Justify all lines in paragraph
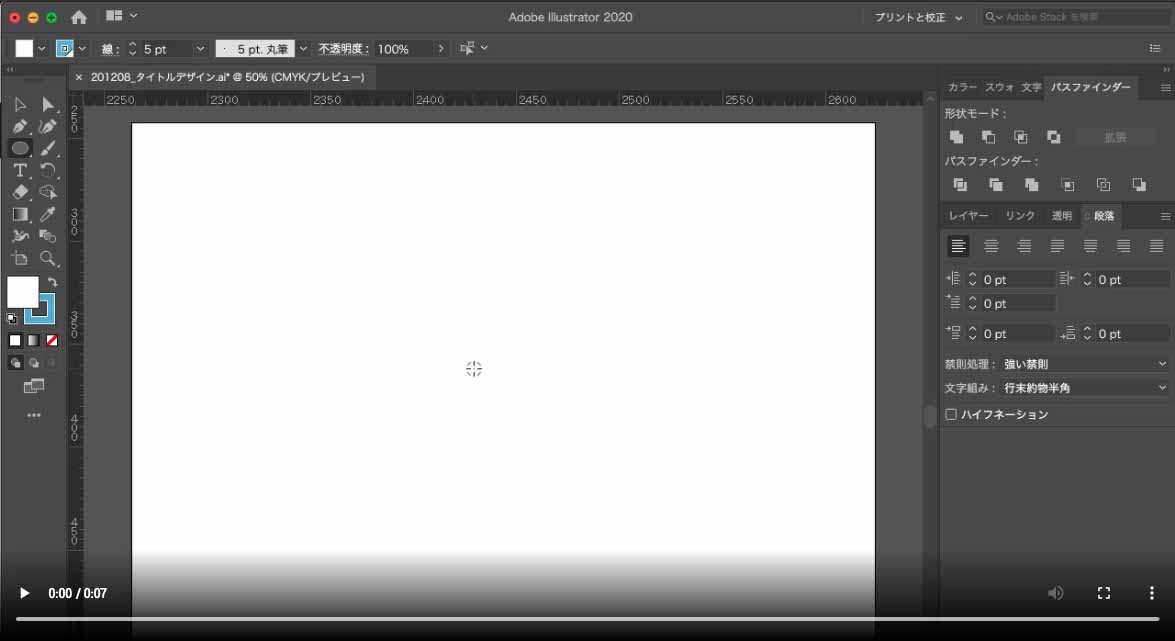1175x641 pixels. pos(1156,246)
